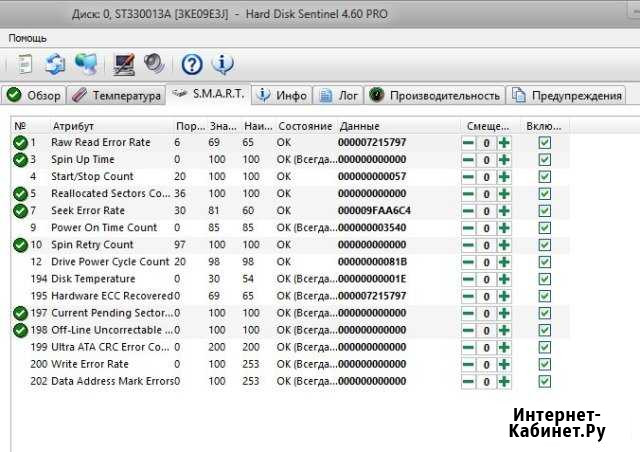Click green status icon for Spin Up Time
640x452 pixels.
20,160
